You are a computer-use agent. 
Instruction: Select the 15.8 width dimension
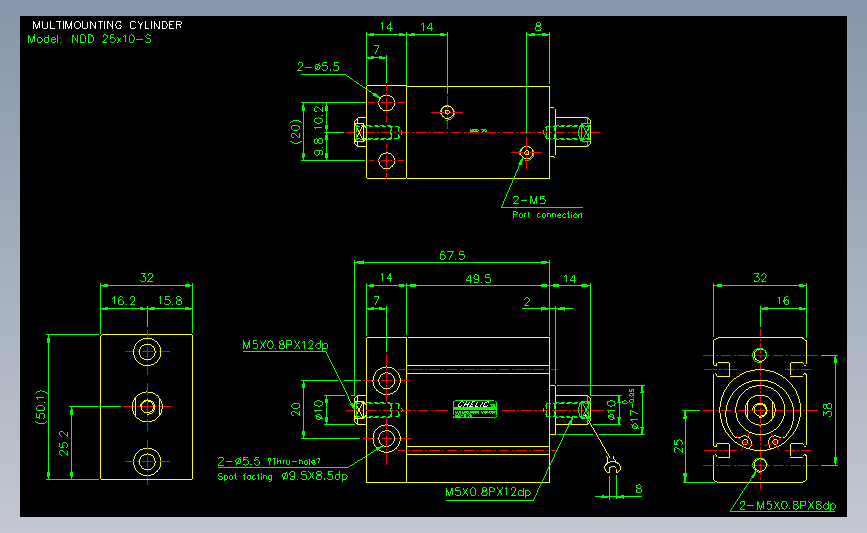(170, 301)
